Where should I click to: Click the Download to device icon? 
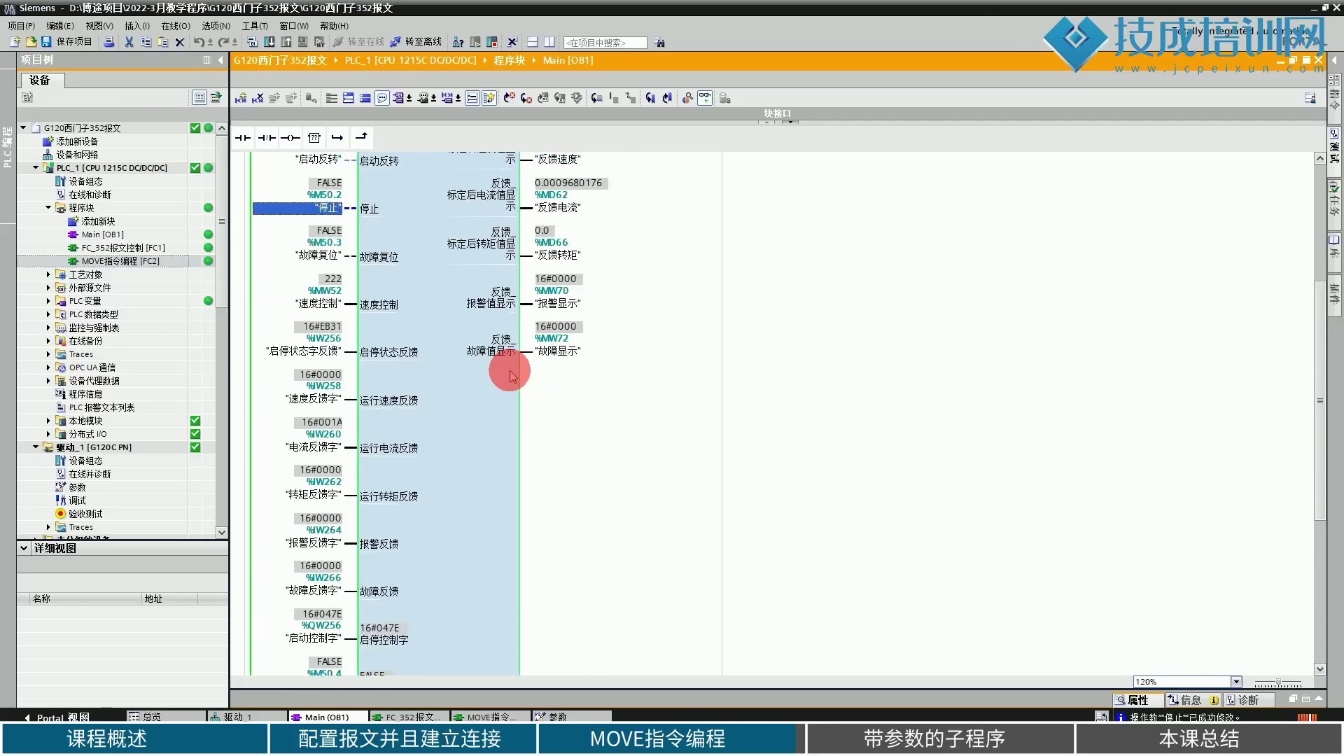point(269,42)
